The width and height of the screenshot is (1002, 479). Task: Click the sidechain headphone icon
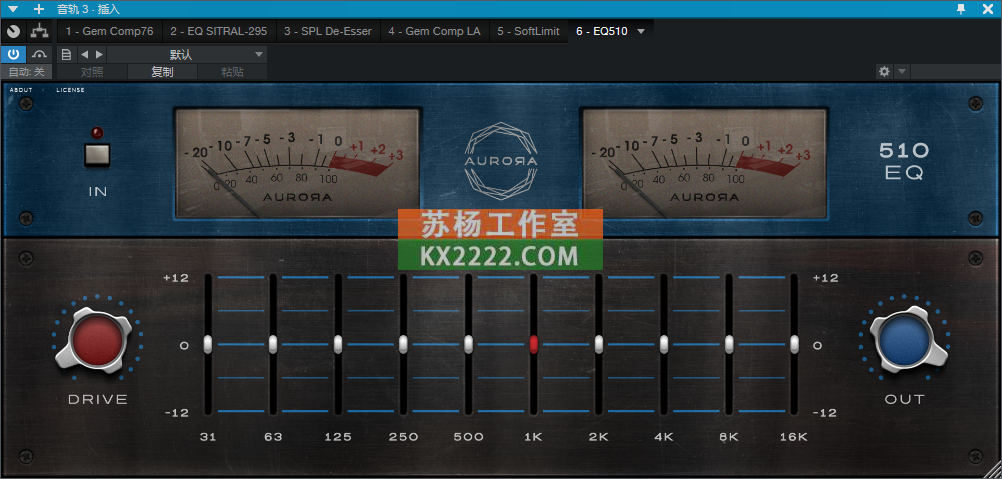pyautogui.click(x=40, y=55)
